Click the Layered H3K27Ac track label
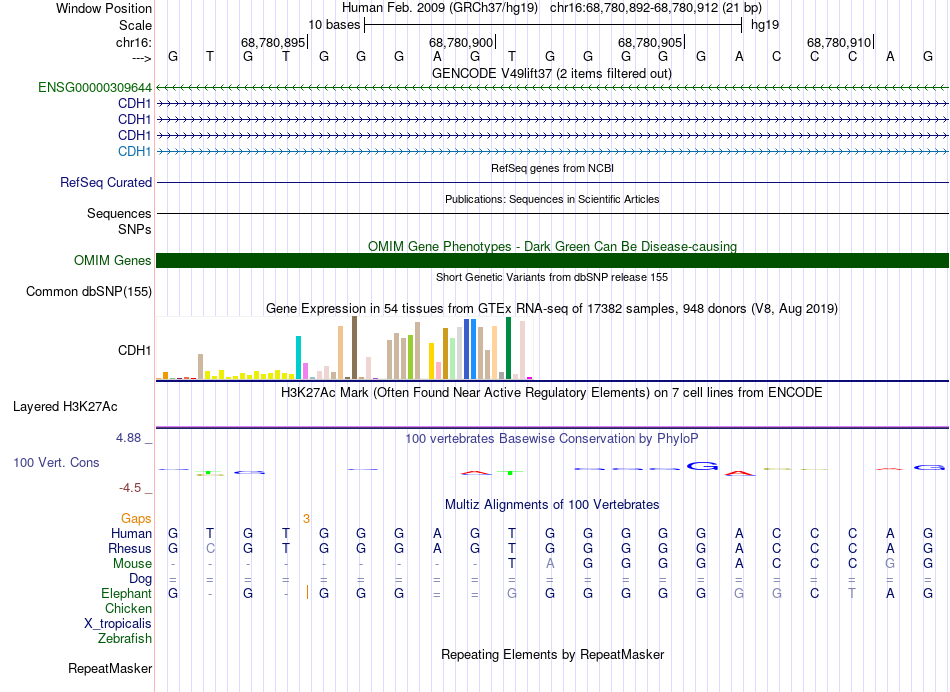Viewport: 950px width, 692px height. [x=65, y=407]
